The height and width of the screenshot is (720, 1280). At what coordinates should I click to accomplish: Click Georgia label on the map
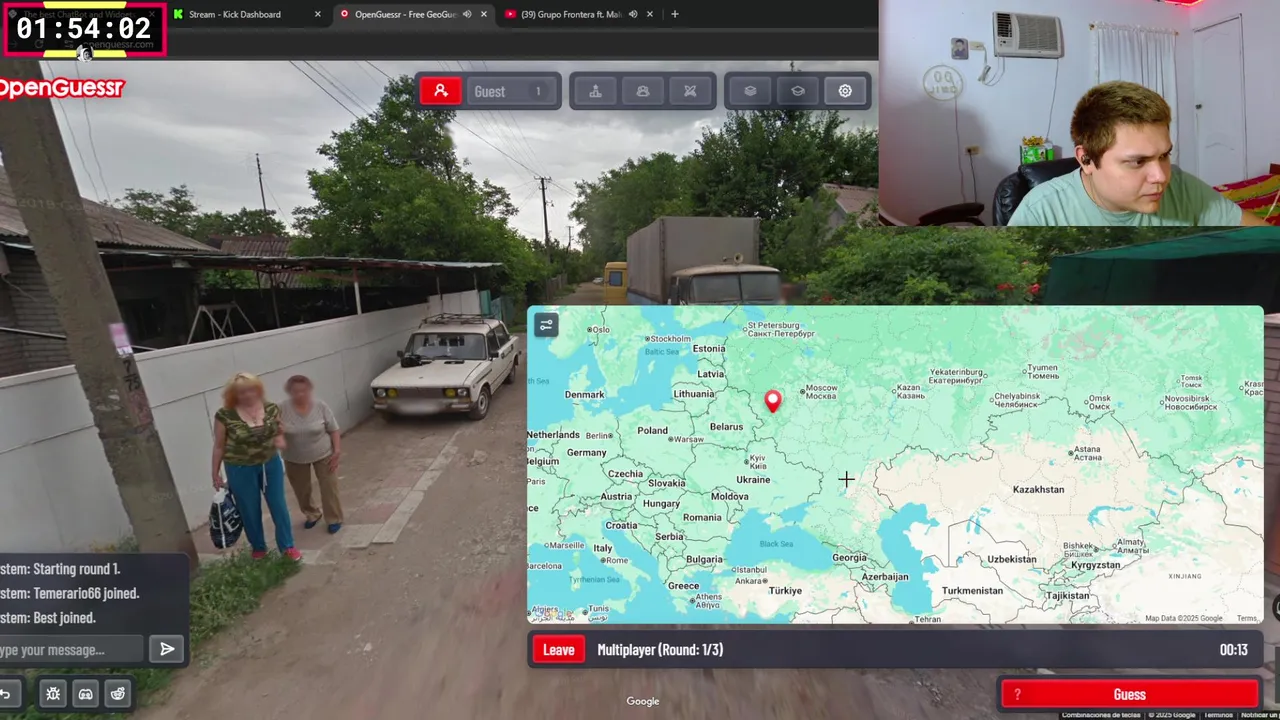click(x=849, y=558)
